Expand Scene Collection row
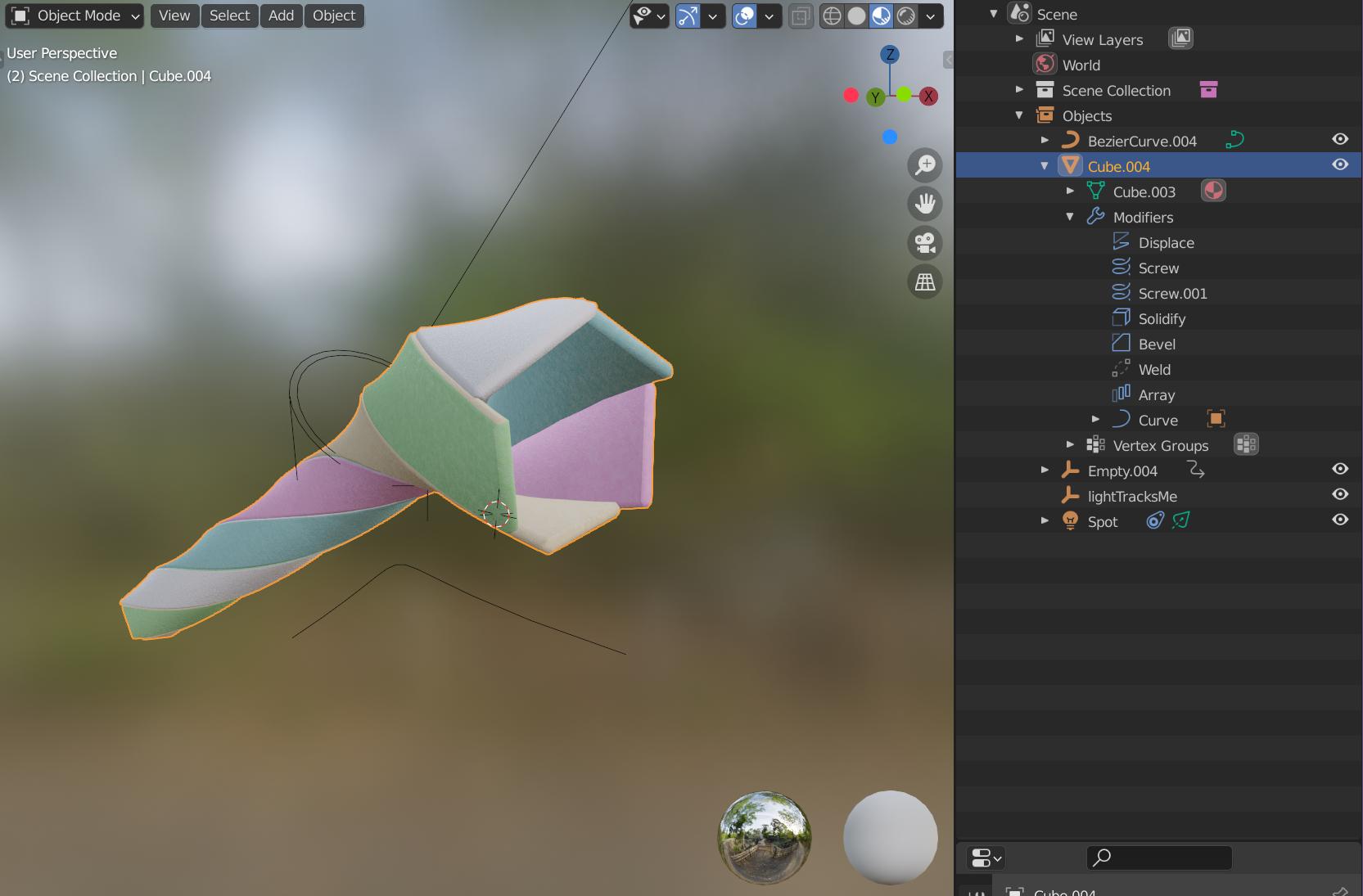The image size is (1363, 896). (1019, 89)
